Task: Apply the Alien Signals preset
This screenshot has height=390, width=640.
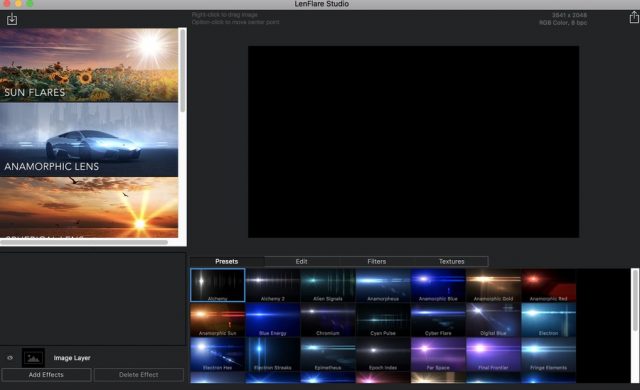Action: click(x=328, y=285)
